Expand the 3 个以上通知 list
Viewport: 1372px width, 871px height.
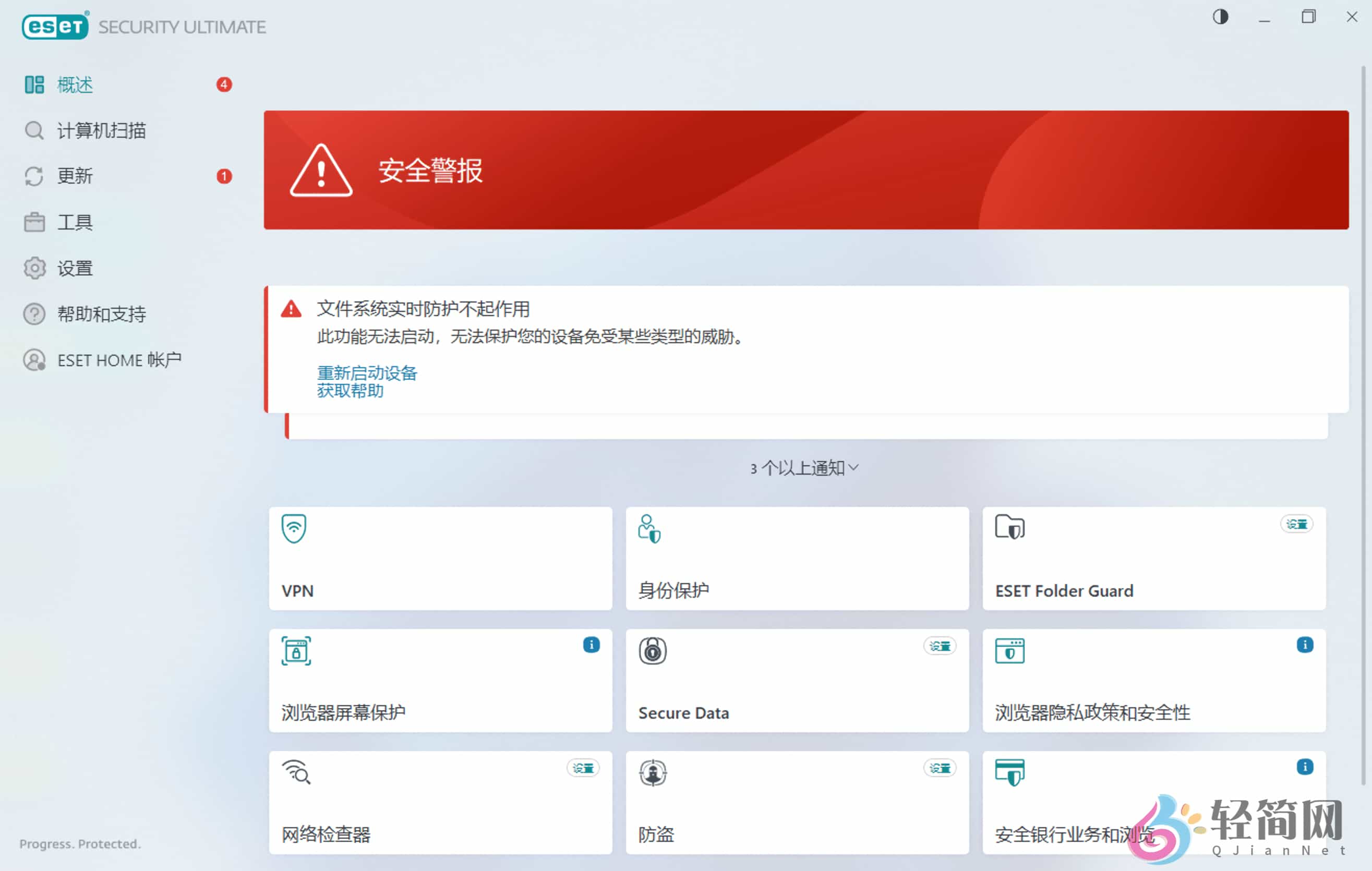pyautogui.click(x=804, y=468)
